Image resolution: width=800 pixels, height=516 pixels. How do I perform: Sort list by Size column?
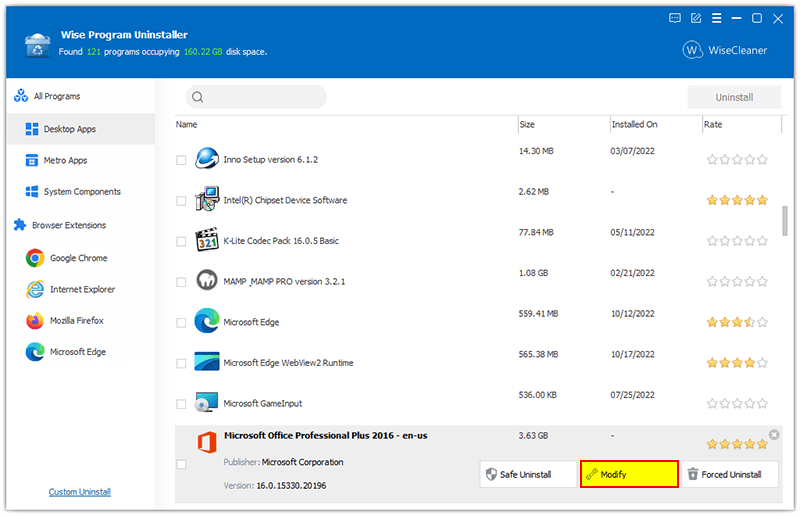(x=527, y=125)
